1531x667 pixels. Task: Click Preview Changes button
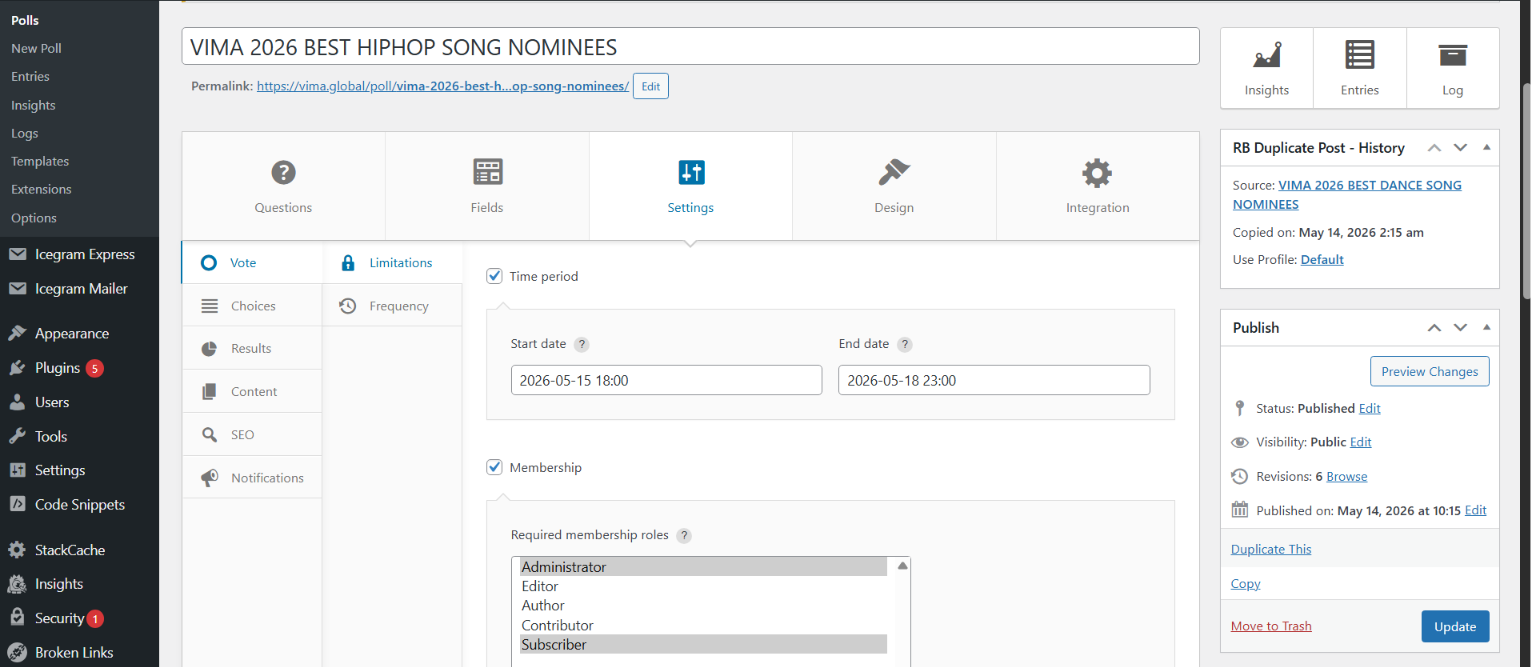click(1429, 371)
